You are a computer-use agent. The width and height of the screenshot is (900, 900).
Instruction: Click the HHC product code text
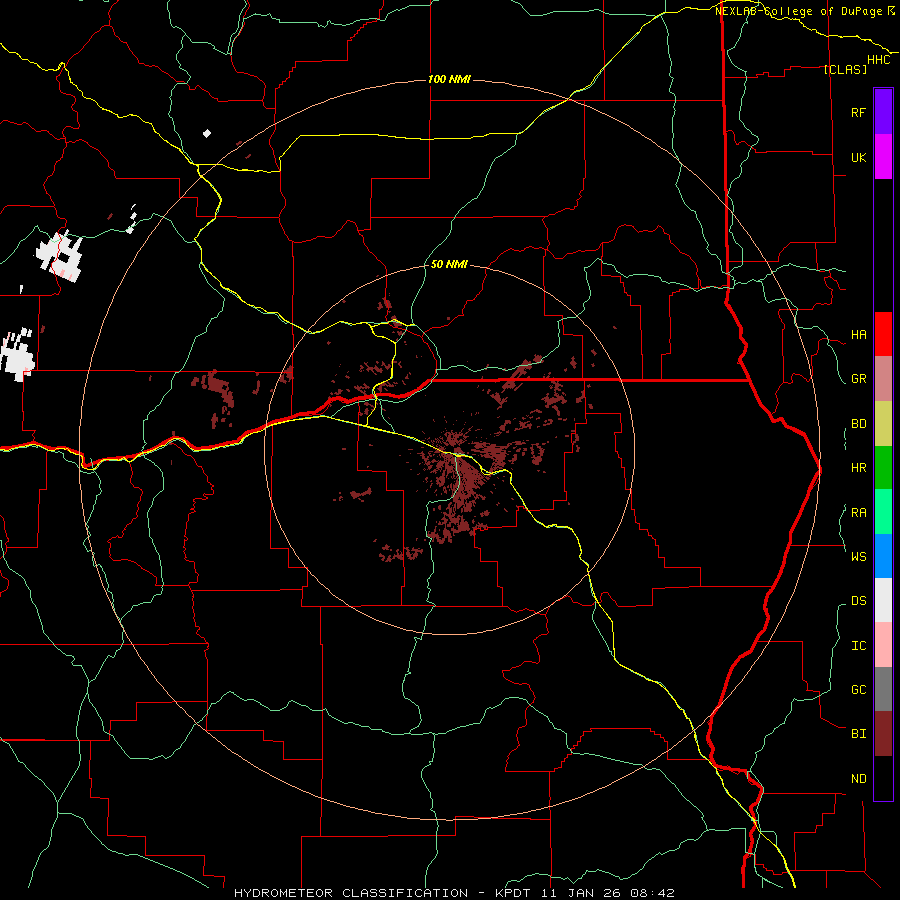pyautogui.click(x=878, y=60)
